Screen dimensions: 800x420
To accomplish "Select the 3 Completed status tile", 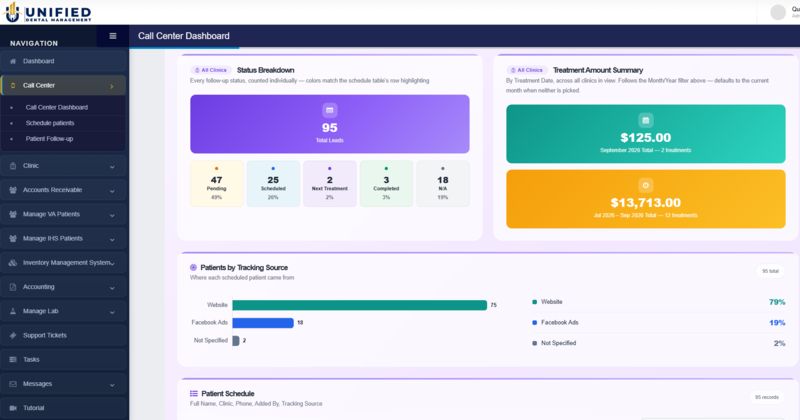I will coord(386,184).
